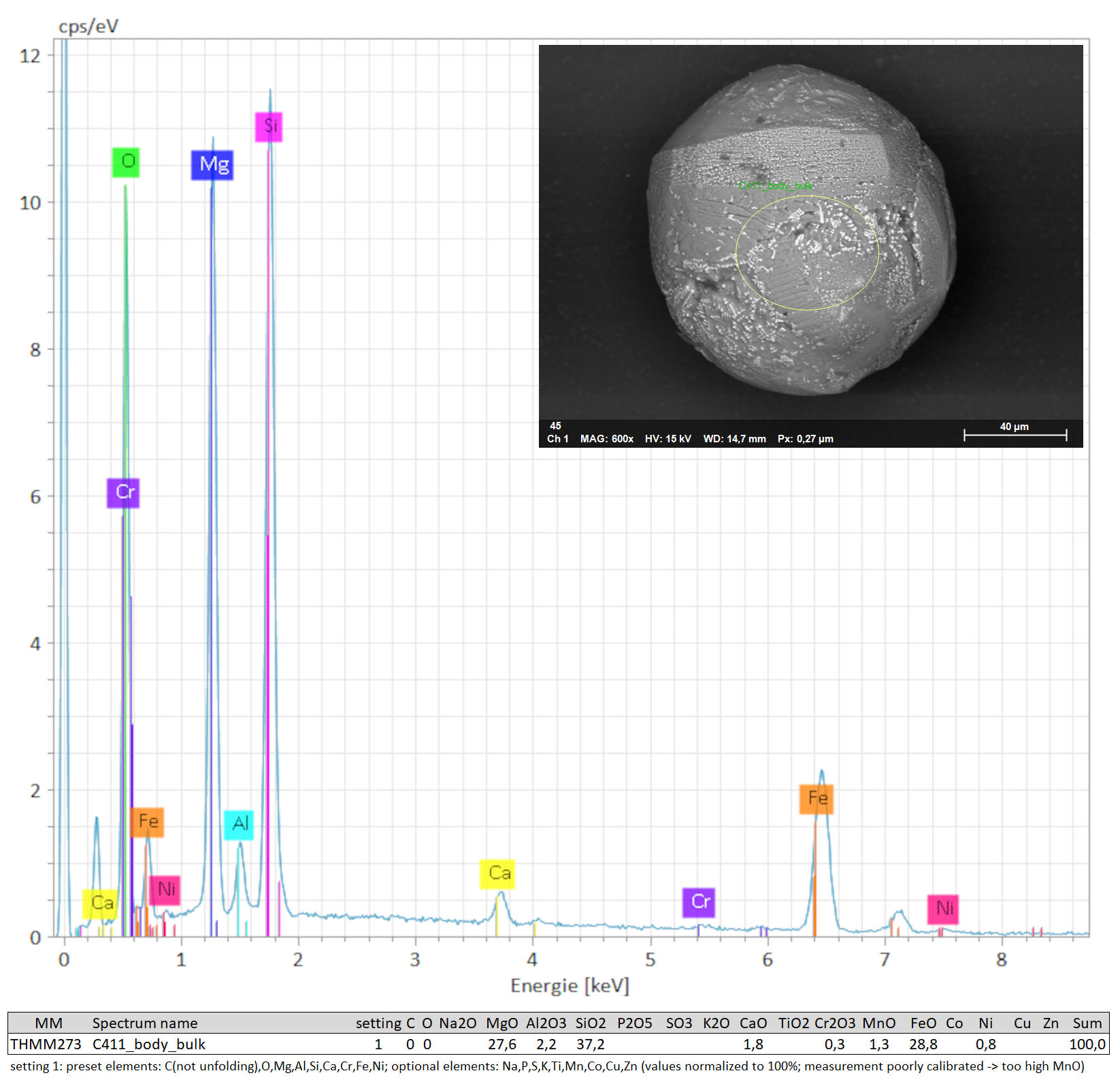Select the cyan Al element label
This screenshot has width=1120, height=1086.
(239, 825)
